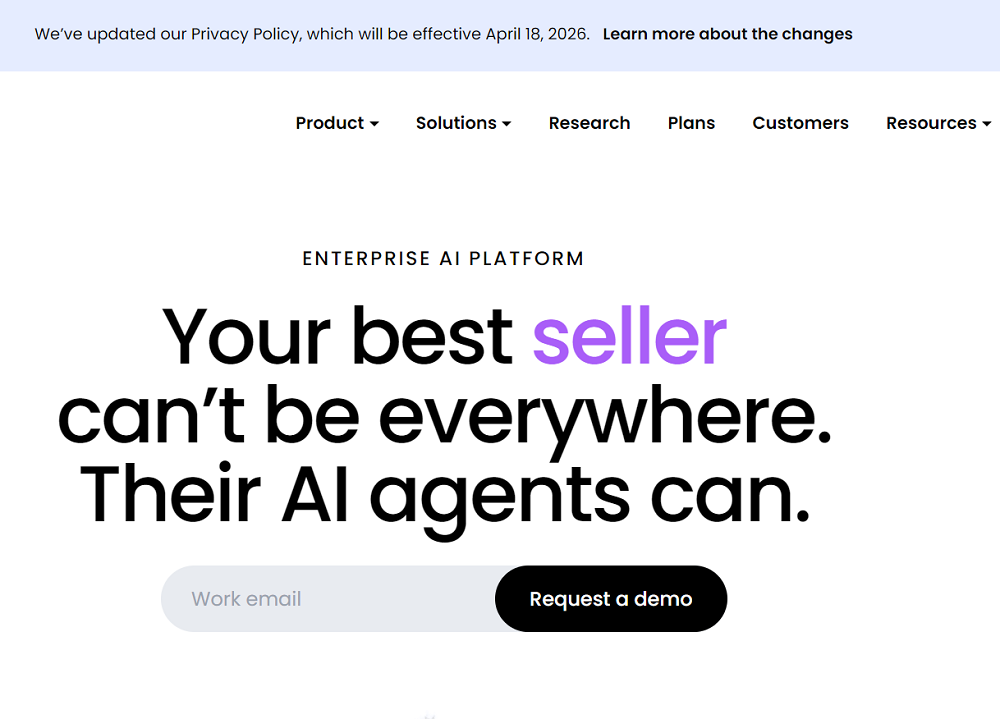This screenshot has height=719, width=1000.
Task: Click the Enterprise AI Platform label
Action: pos(443,258)
